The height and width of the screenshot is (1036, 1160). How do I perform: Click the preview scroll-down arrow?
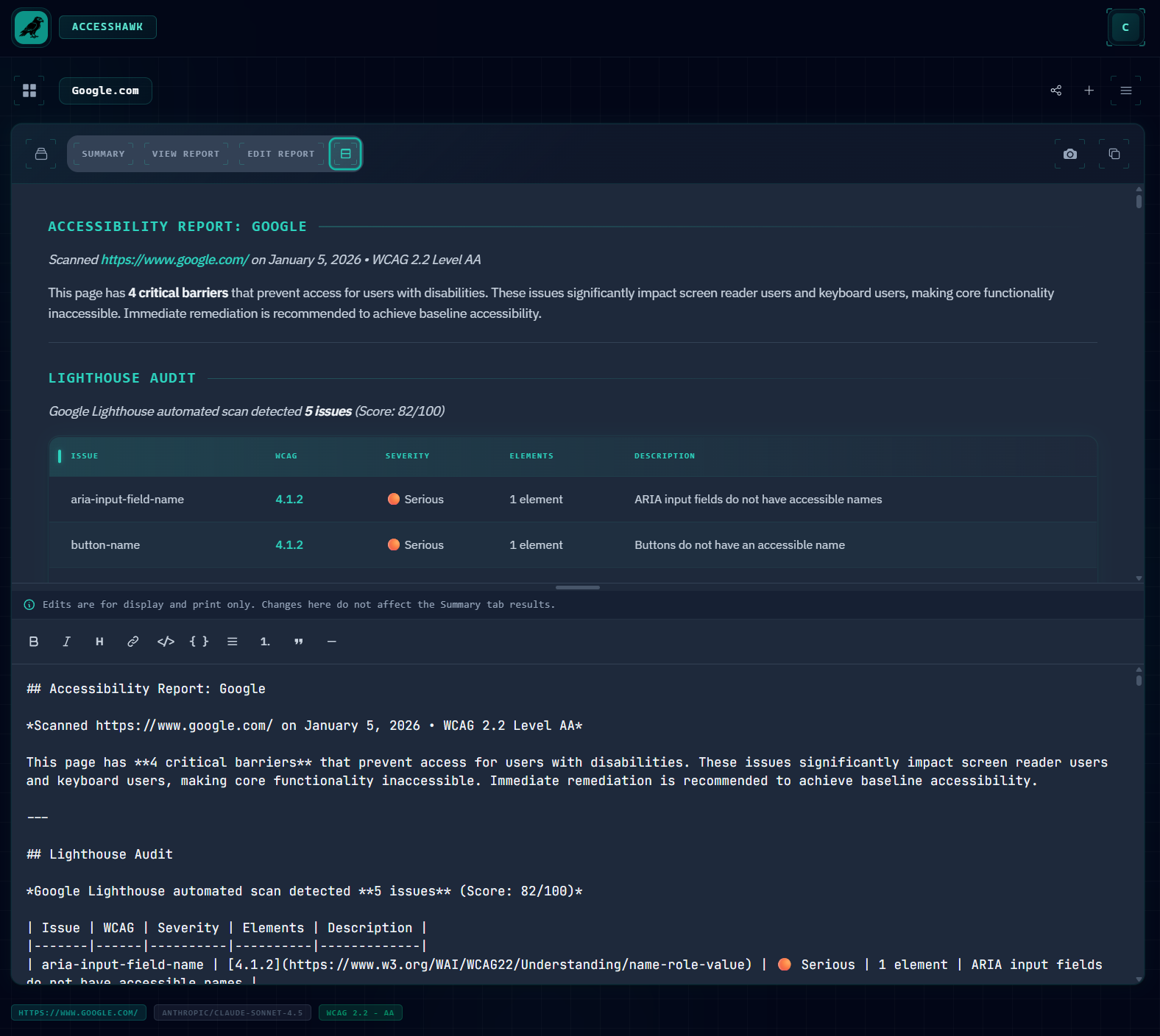(1139, 578)
